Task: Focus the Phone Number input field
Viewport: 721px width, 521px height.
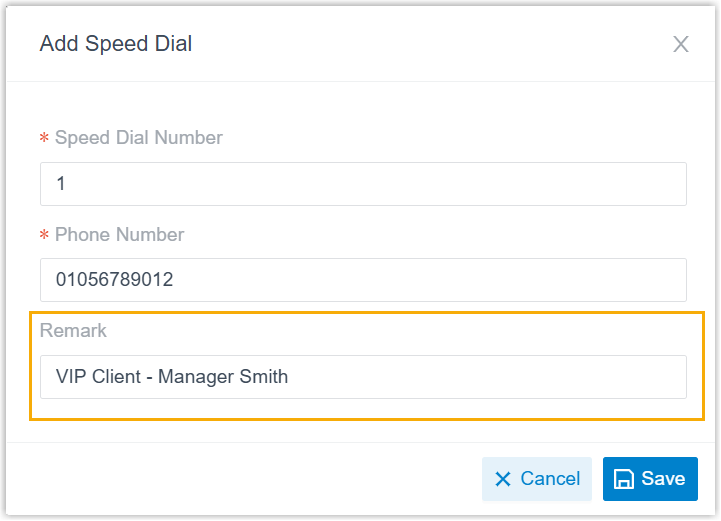Action: pos(363,280)
